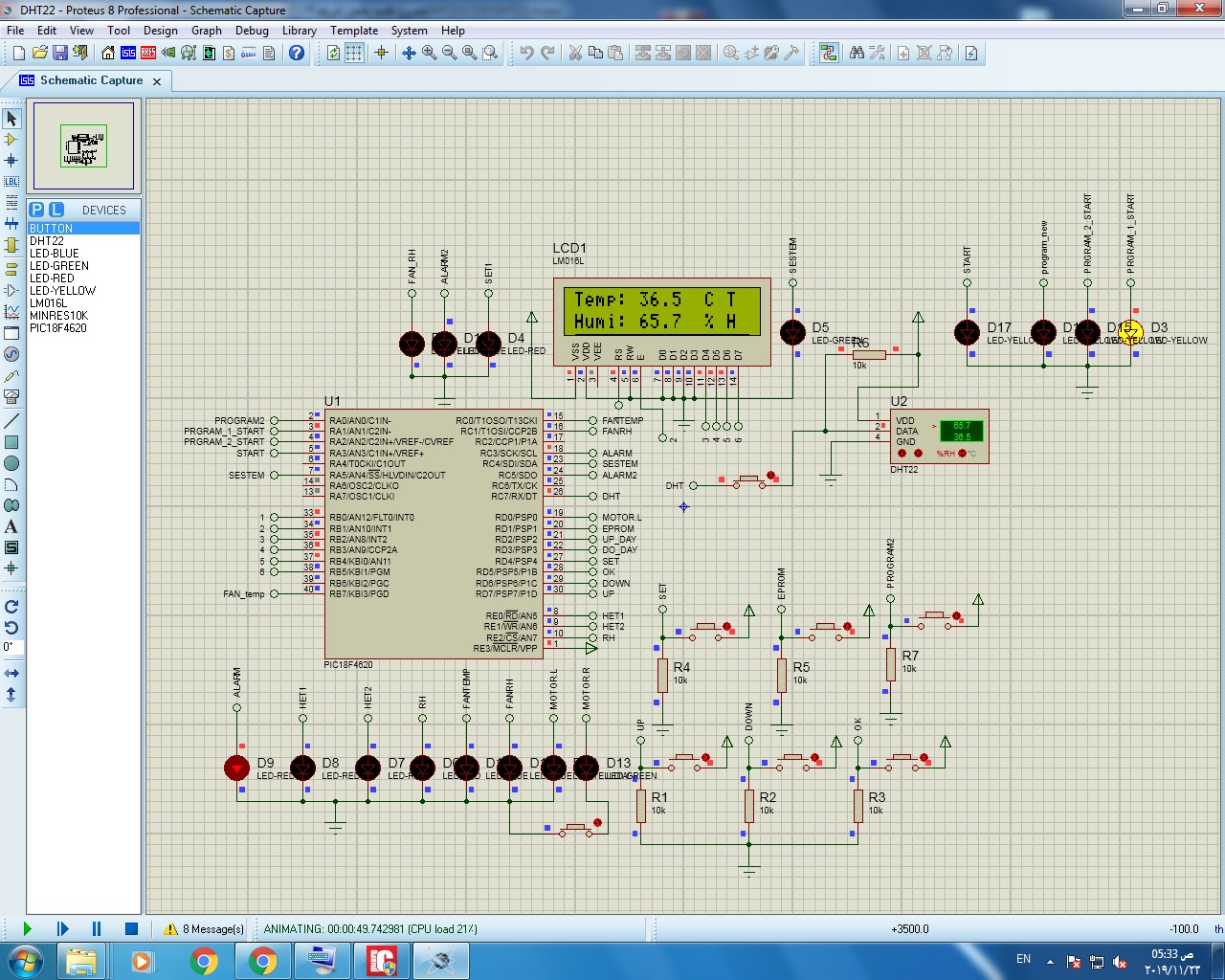Select BUTTON in the devices list
The height and width of the screenshot is (980, 1225).
[83, 229]
